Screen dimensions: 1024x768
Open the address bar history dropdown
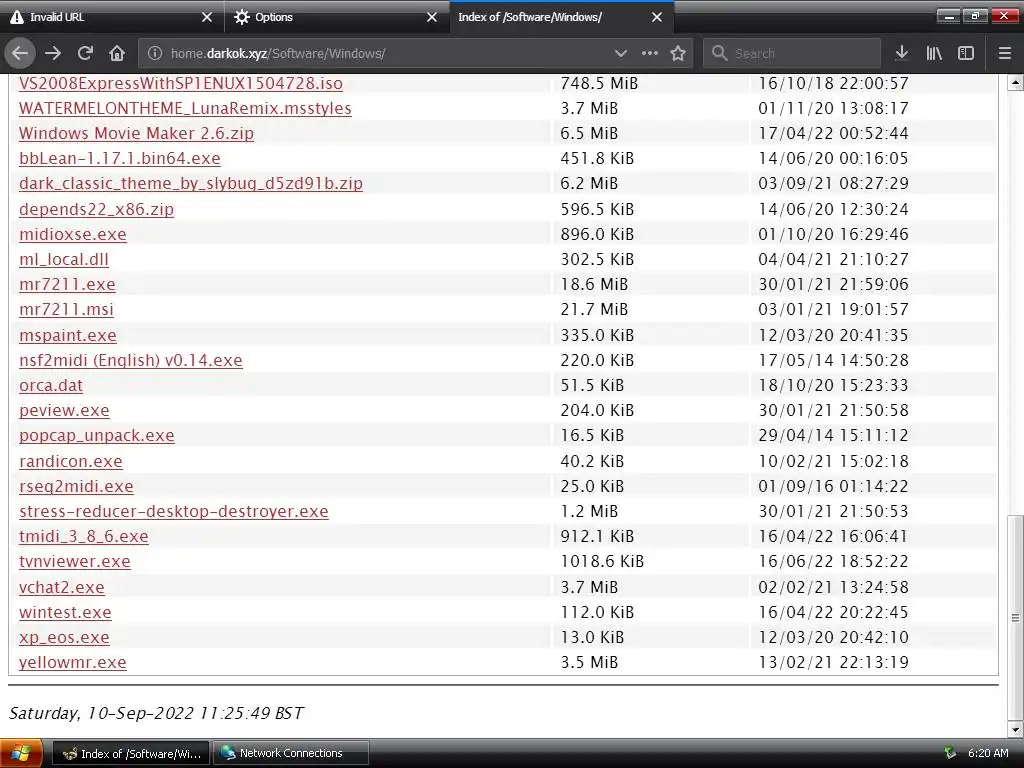[x=620, y=53]
